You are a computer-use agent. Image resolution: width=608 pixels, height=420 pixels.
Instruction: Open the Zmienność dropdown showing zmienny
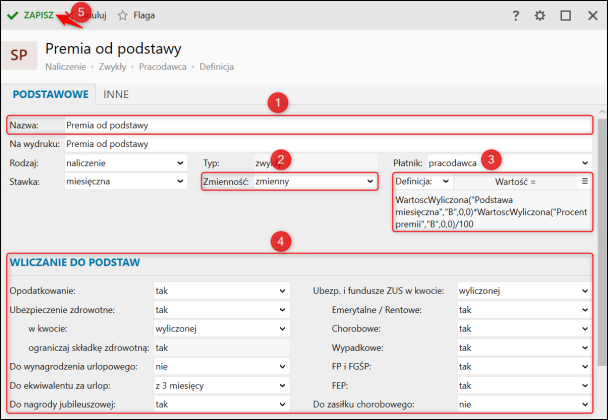pos(315,181)
